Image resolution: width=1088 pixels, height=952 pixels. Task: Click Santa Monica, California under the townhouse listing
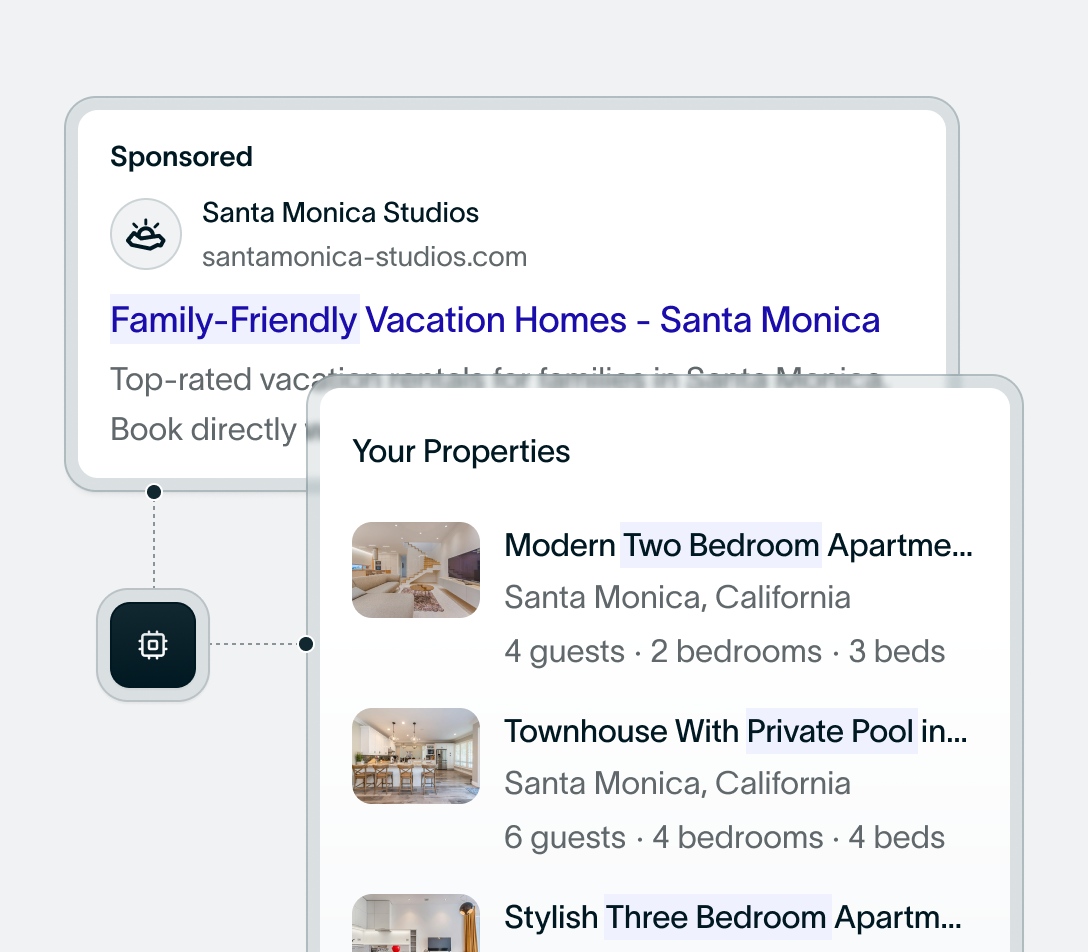click(677, 783)
